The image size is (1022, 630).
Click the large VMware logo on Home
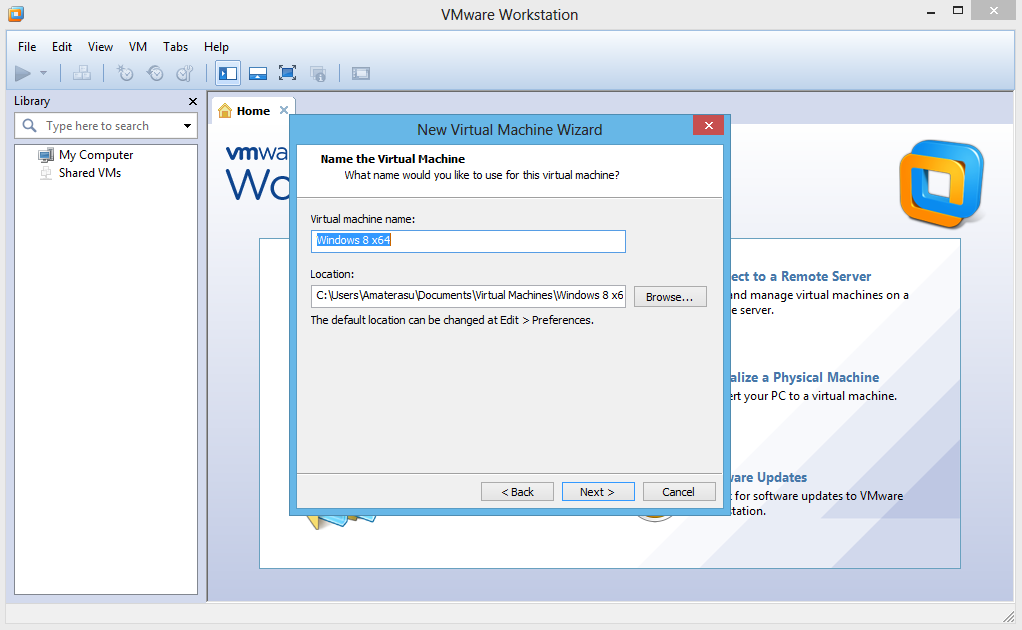(941, 184)
